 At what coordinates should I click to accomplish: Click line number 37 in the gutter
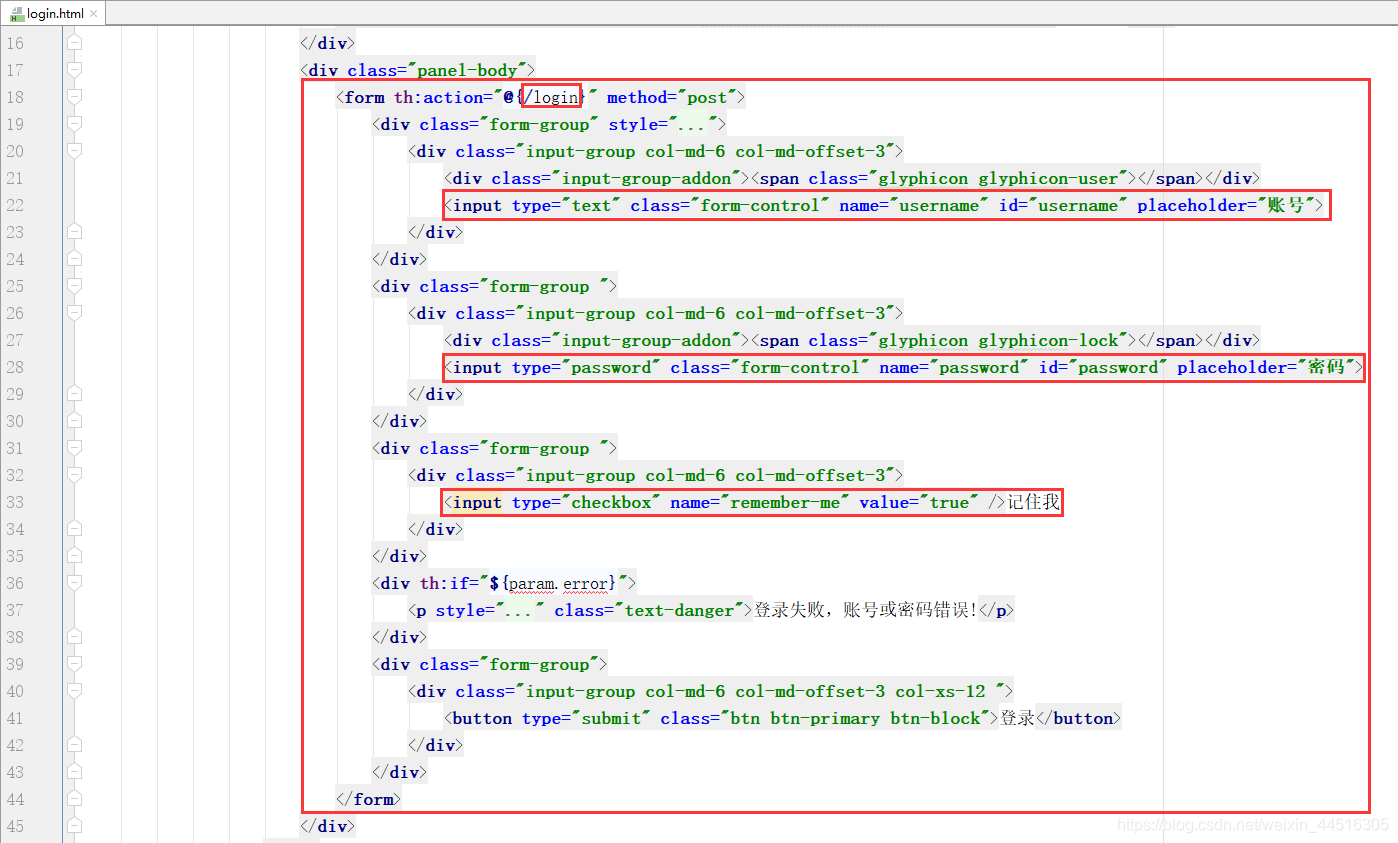coord(14,610)
